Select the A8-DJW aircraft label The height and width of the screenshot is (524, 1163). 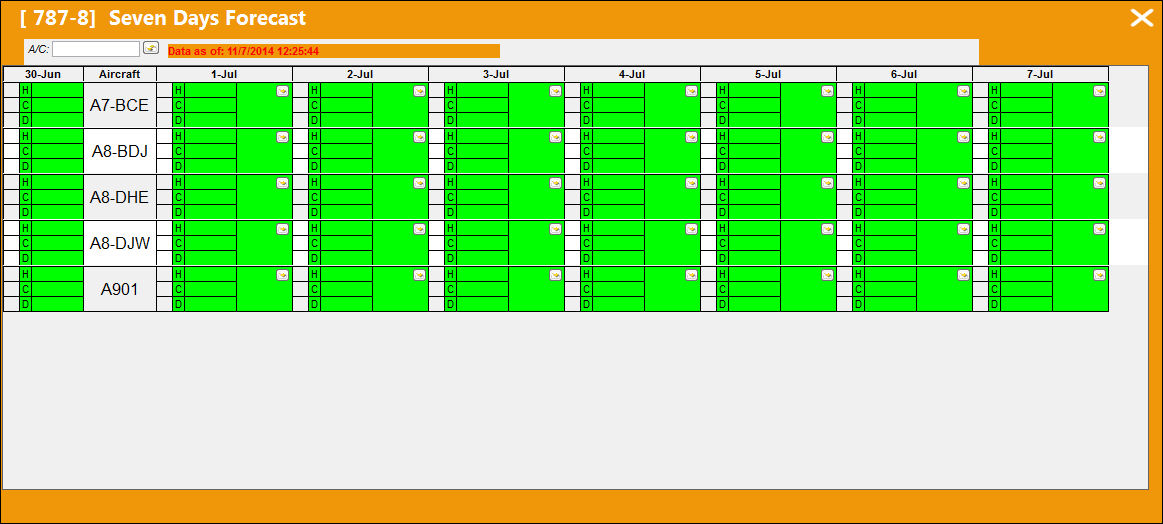[119, 243]
